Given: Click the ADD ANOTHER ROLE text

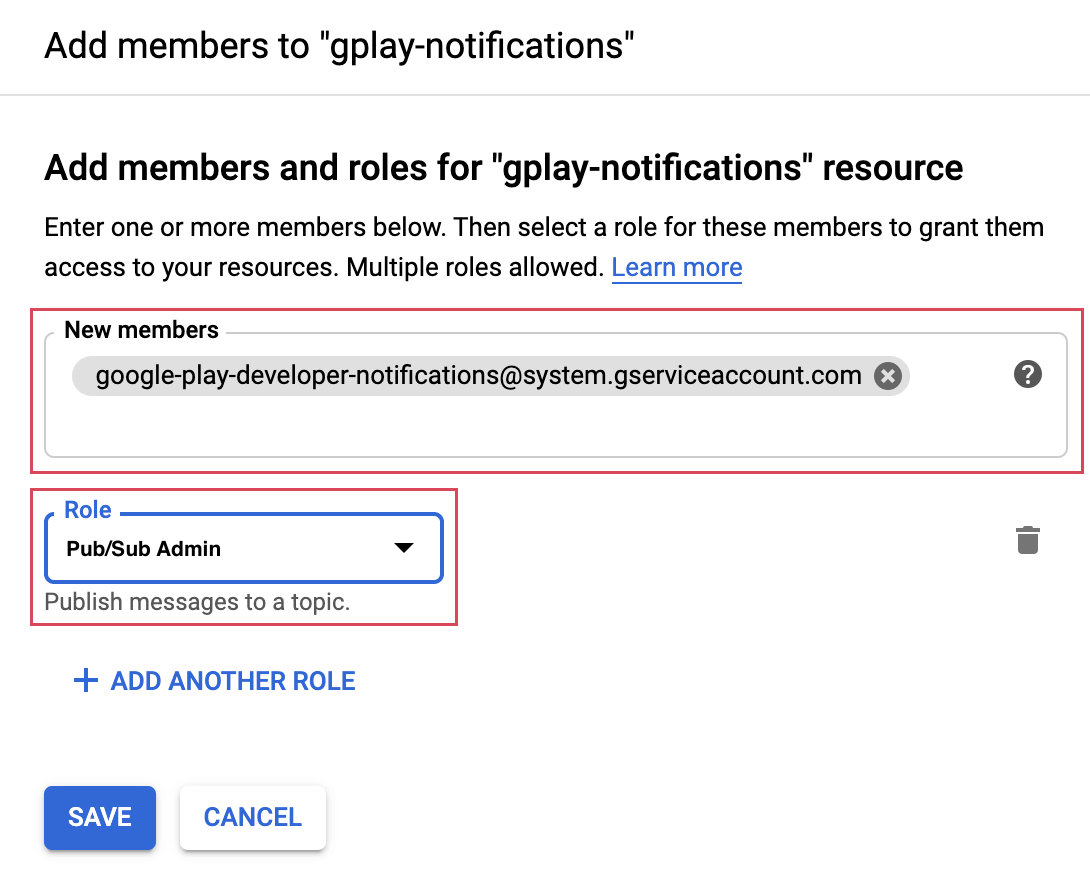Looking at the screenshot, I should [233, 681].
